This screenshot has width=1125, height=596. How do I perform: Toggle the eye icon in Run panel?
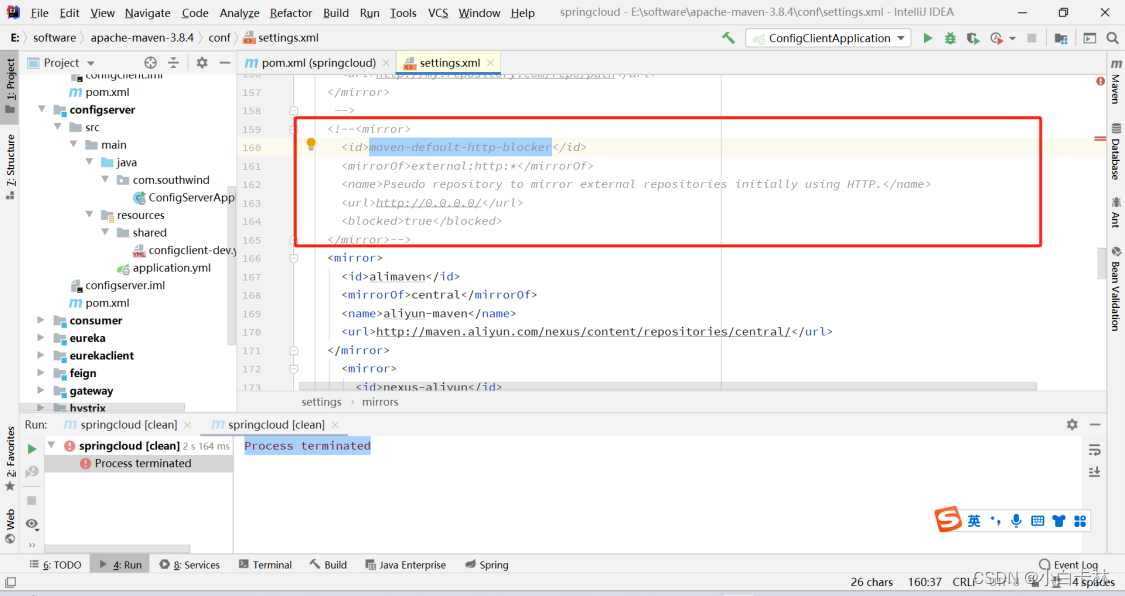click(x=32, y=524)
